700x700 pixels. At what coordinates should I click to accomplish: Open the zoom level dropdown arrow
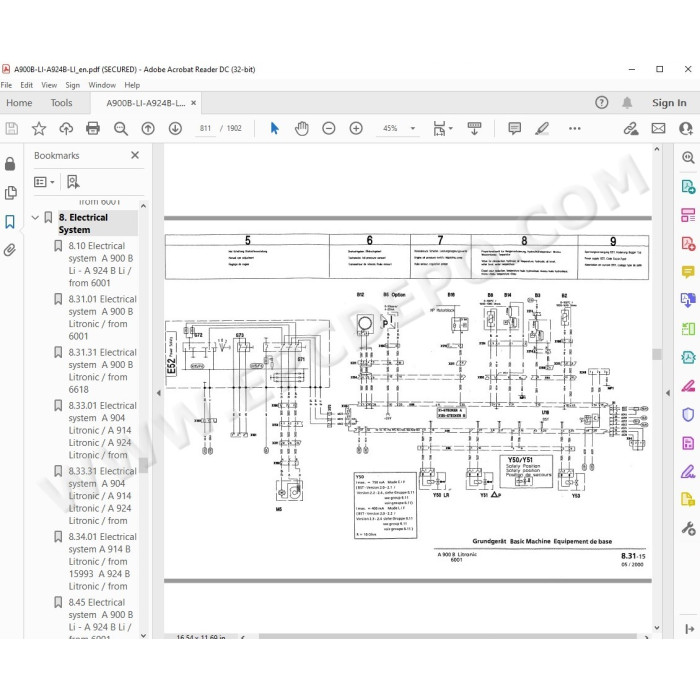coord(412,129)
